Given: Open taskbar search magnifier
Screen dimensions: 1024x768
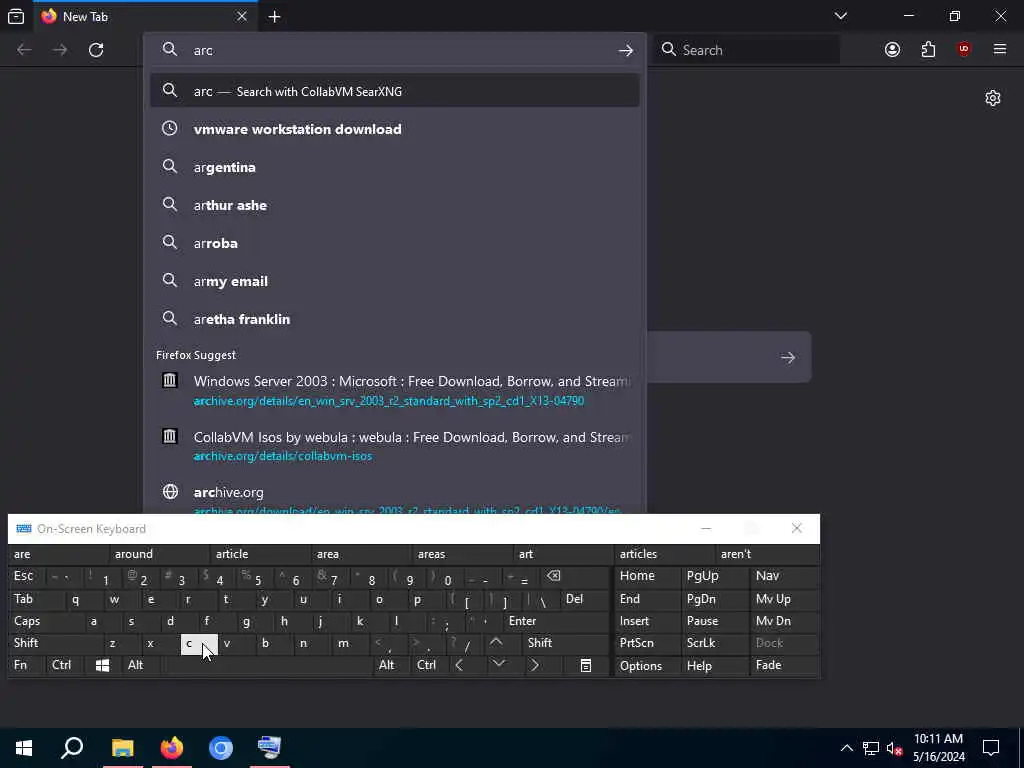Looking at the screenshot, I should point(72,748).
